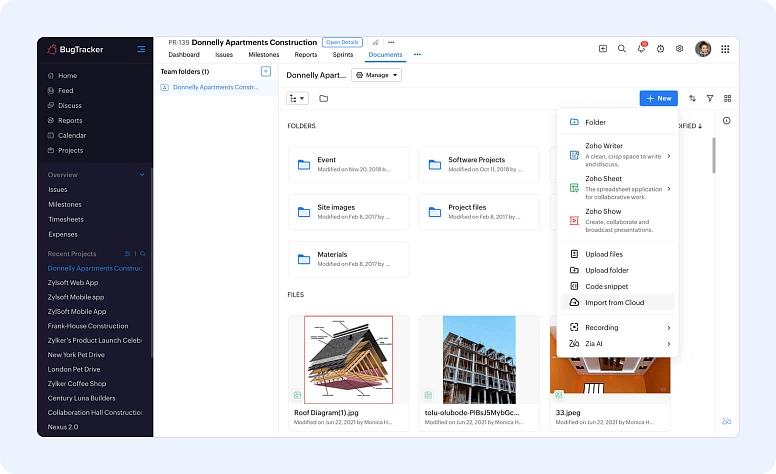
Task: Switch to the Milestones tab
Action: (264, 55)
